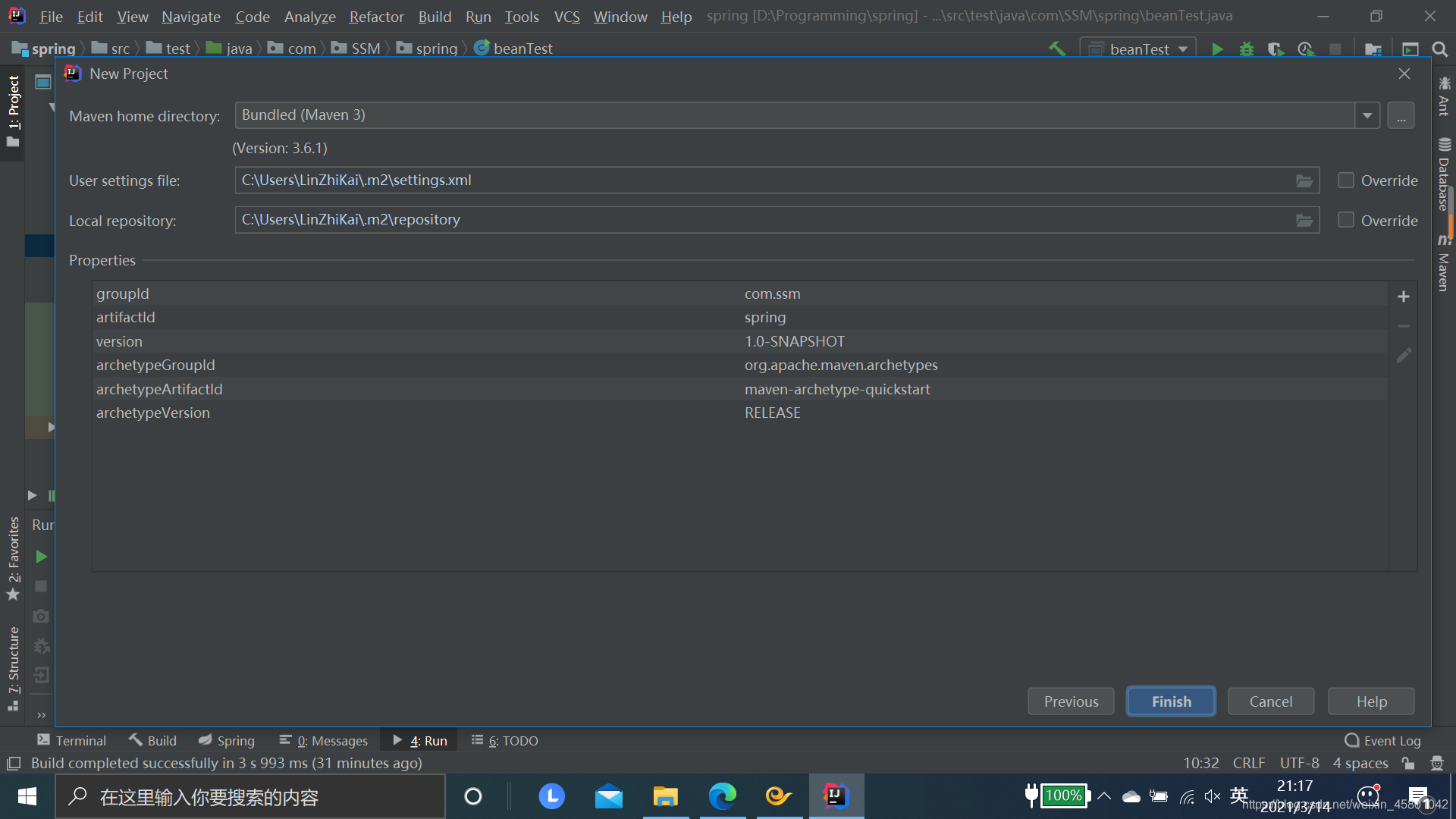This screenshot has height=819, width=1456.
Task: Open the beanTest run configuration dropdown
Action: coord(1137,49)
